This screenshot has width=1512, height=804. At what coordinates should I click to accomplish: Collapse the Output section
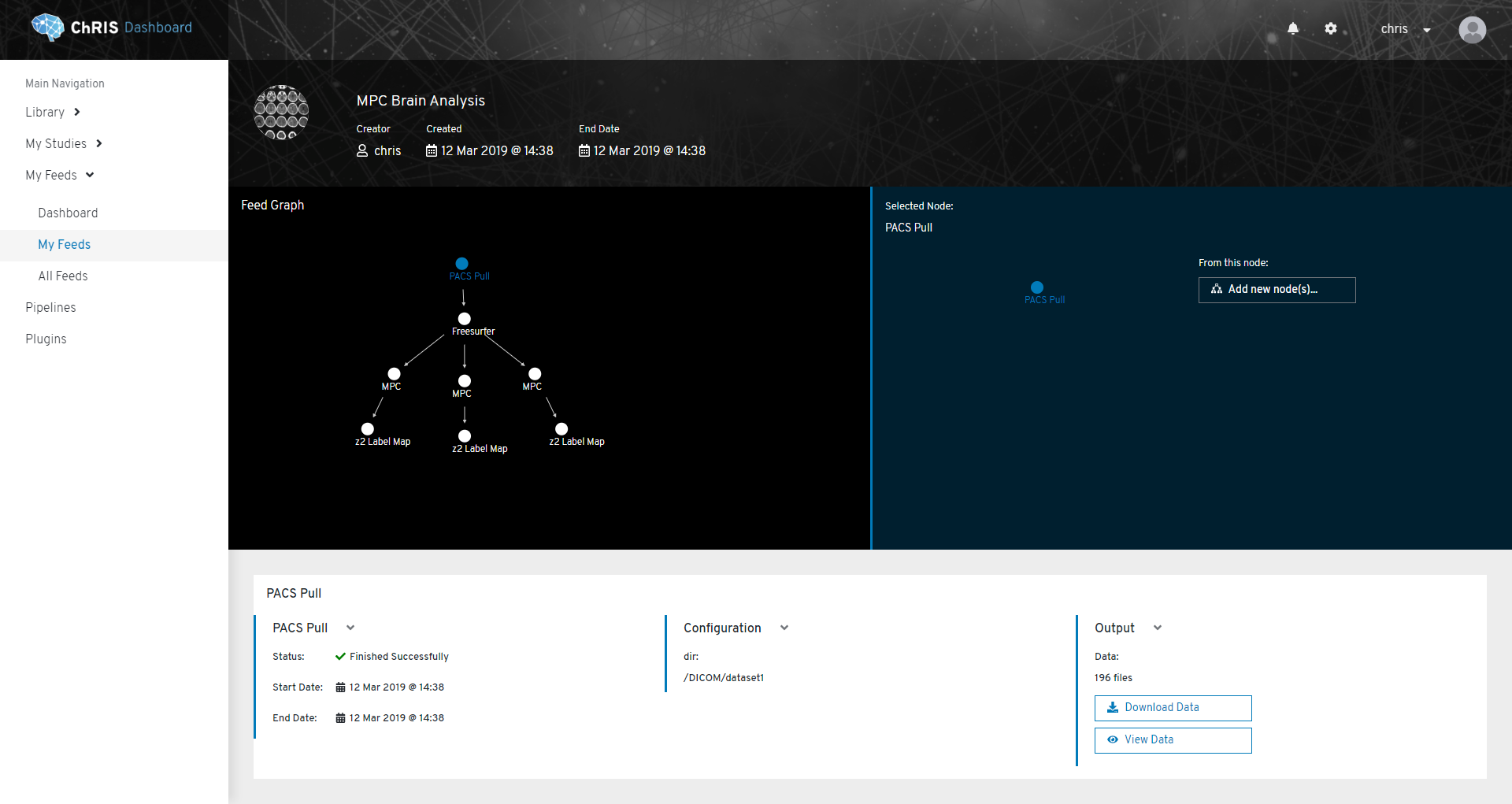click(1158, 628)
